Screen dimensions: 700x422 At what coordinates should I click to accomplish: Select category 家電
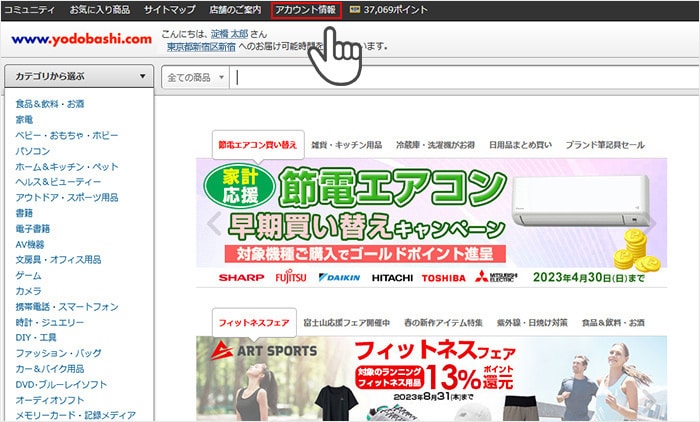[24, 120]
